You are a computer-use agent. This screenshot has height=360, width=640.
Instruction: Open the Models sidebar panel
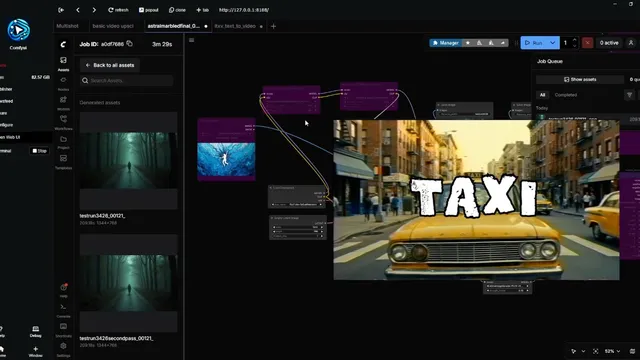(63, 103)
